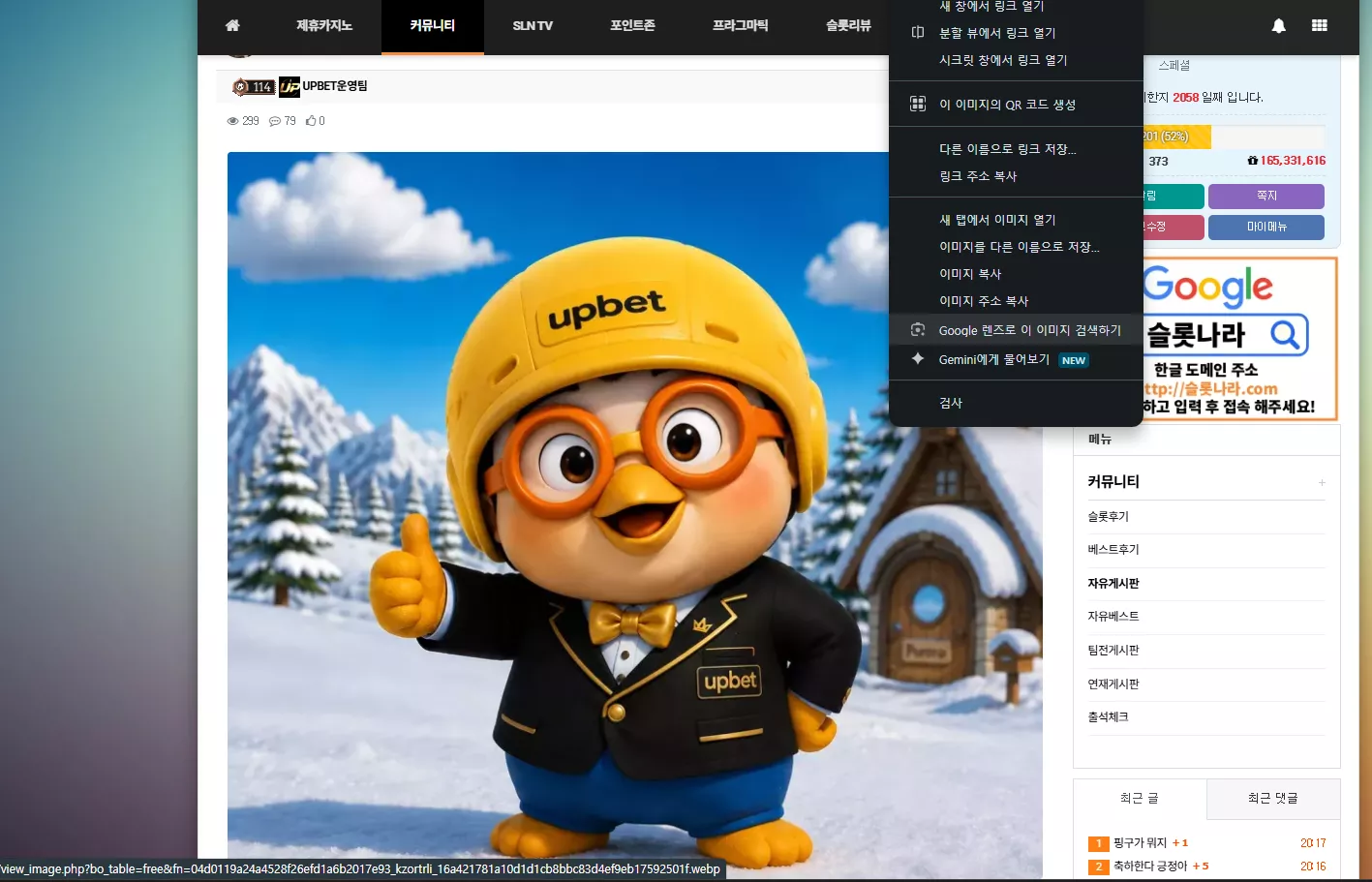Click the split view icon in context menu
Screen dimensions: 1372x882
point(918,33)
